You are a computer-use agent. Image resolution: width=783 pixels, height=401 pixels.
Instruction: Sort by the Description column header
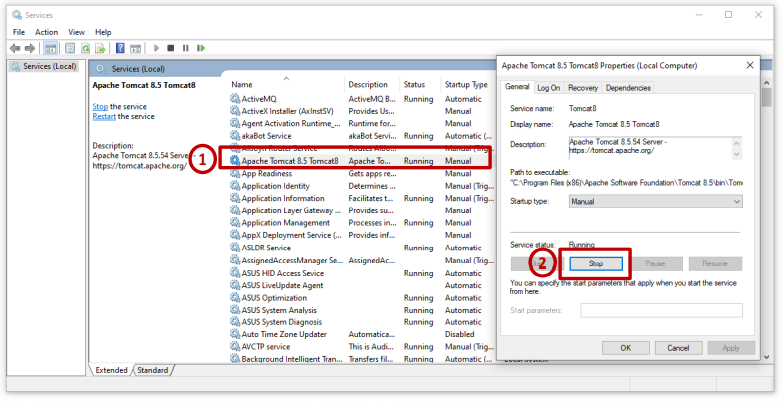click(x=372, y=84)
